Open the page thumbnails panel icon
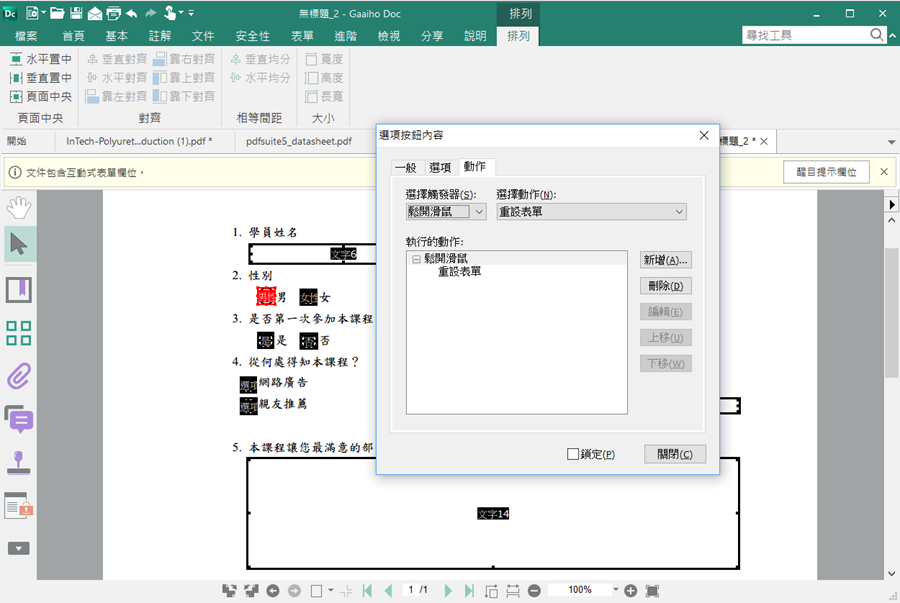 pos(18,333)
